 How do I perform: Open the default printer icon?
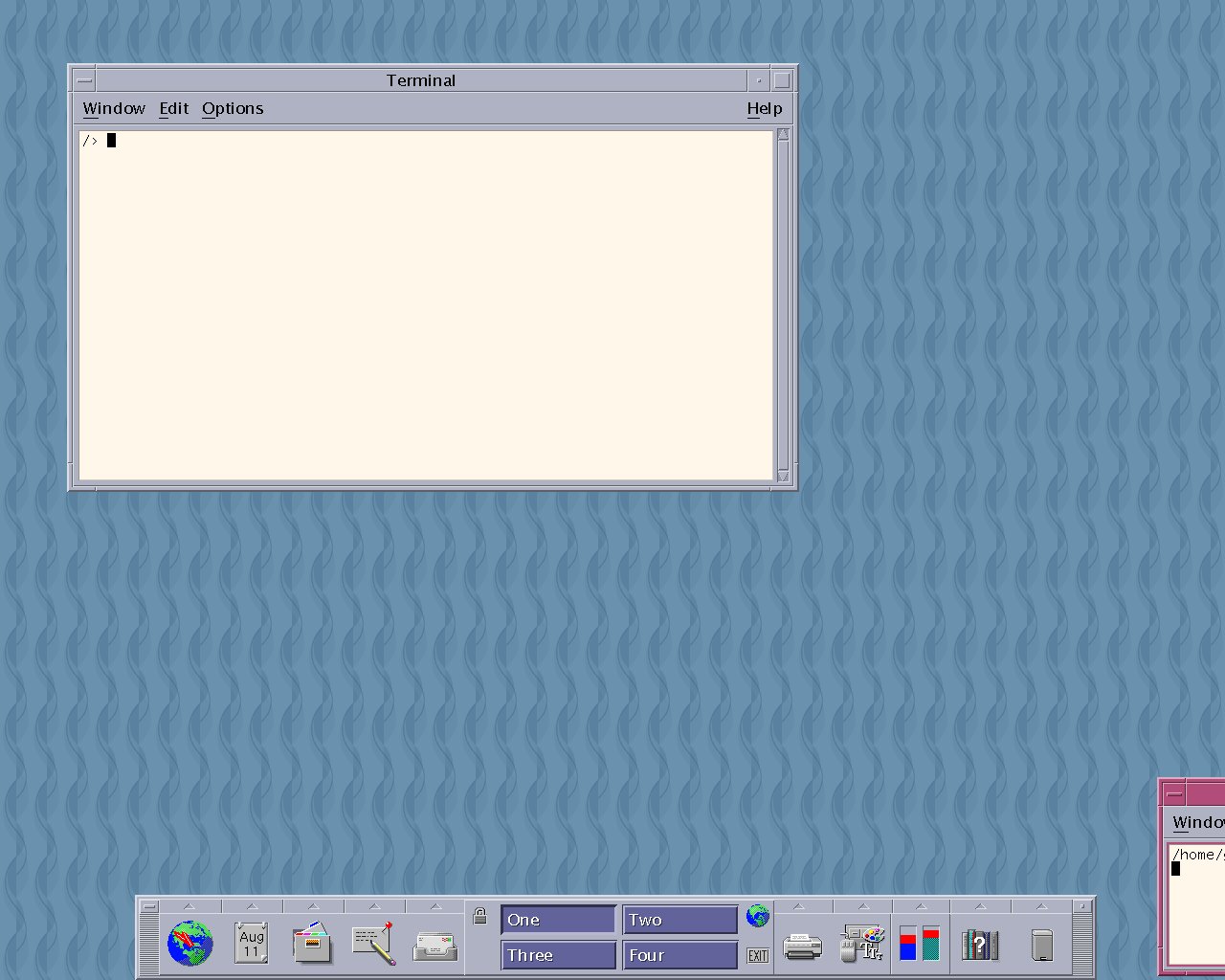tap(802, 947)
